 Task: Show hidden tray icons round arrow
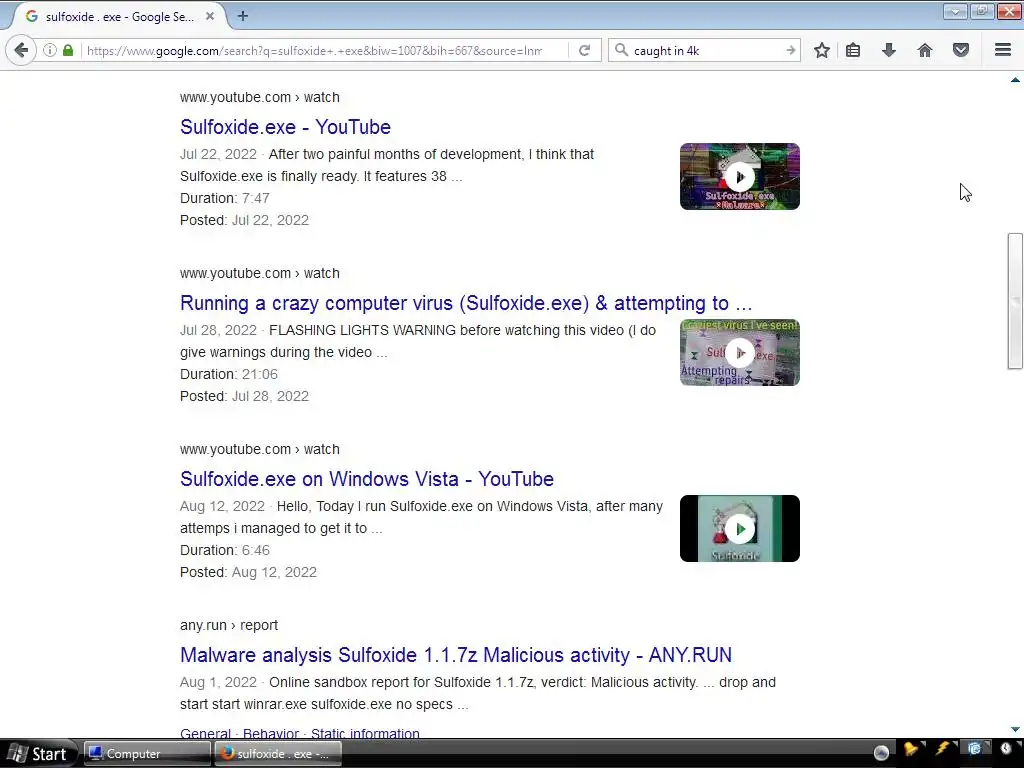(881, 753)
